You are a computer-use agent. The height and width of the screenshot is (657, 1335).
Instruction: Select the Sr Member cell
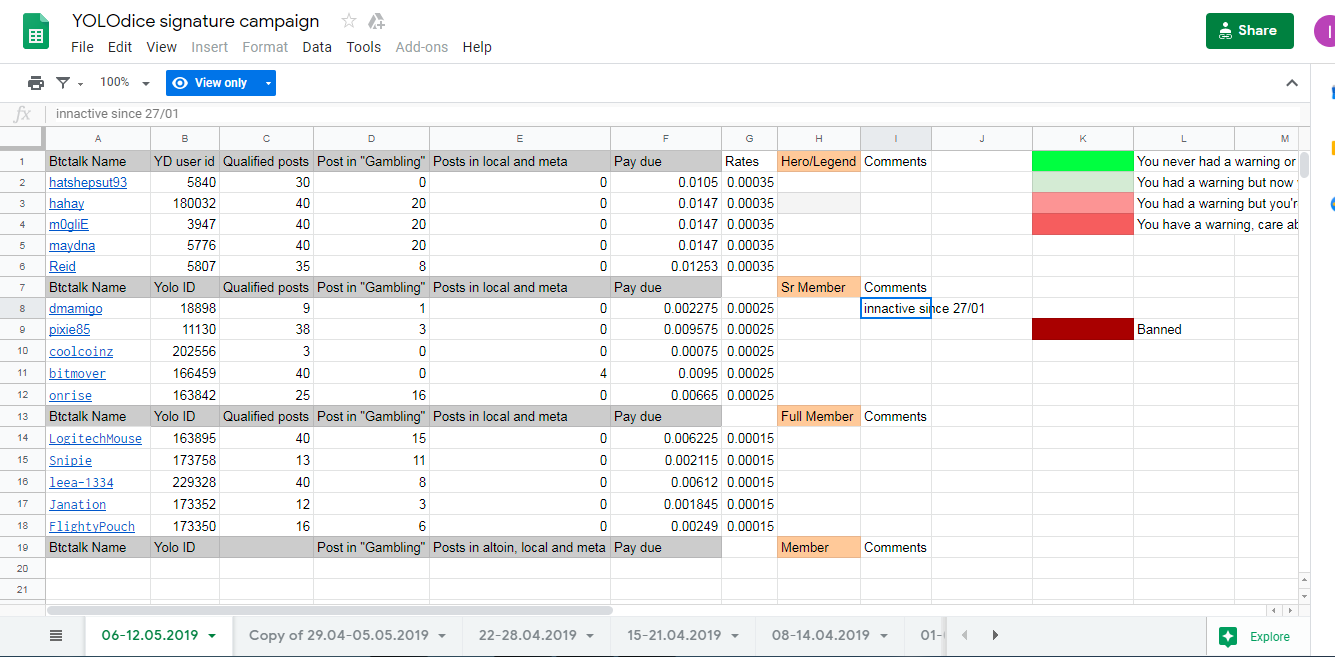pos(819,287)
